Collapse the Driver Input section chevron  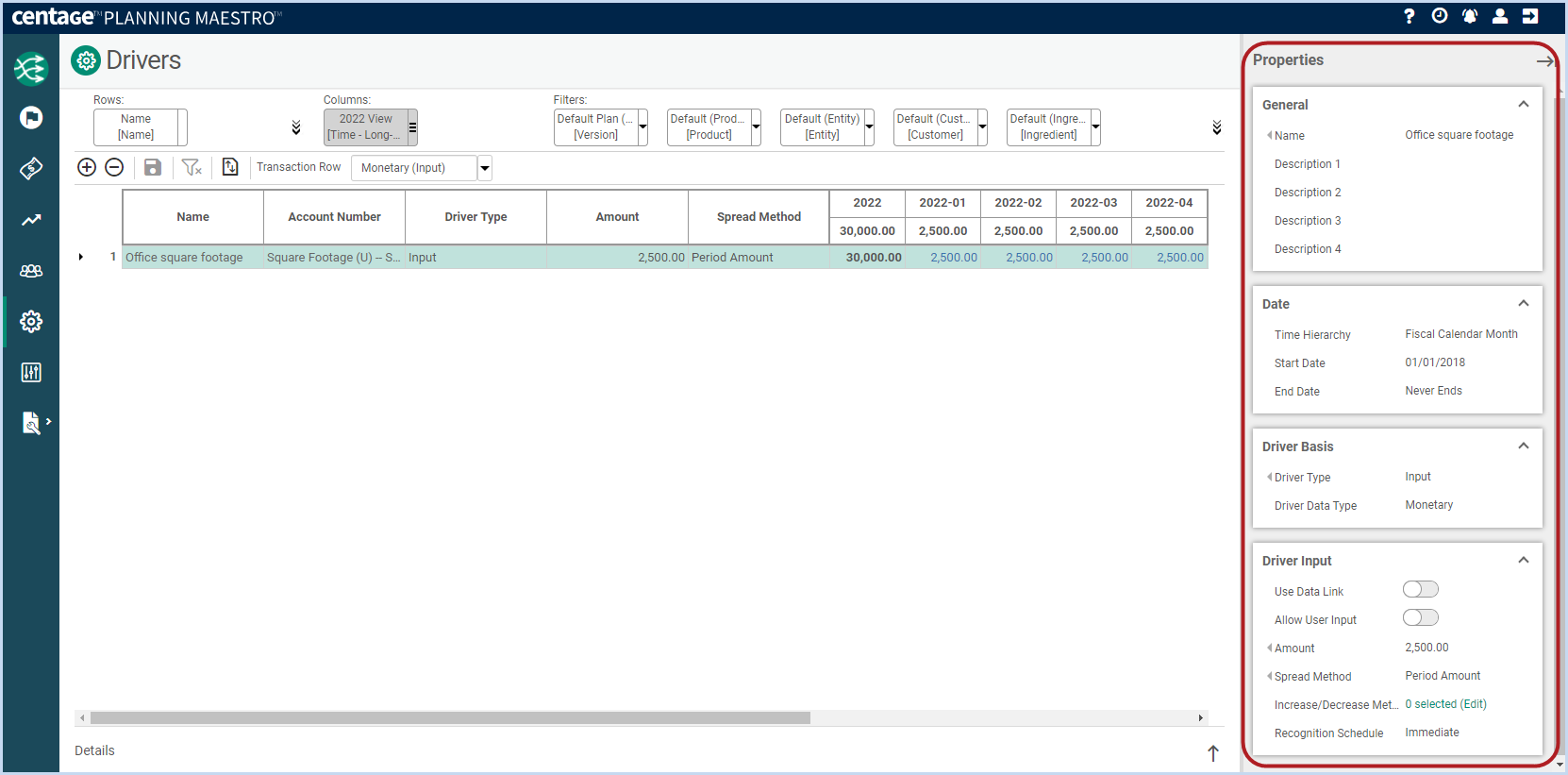point(1523,561)
